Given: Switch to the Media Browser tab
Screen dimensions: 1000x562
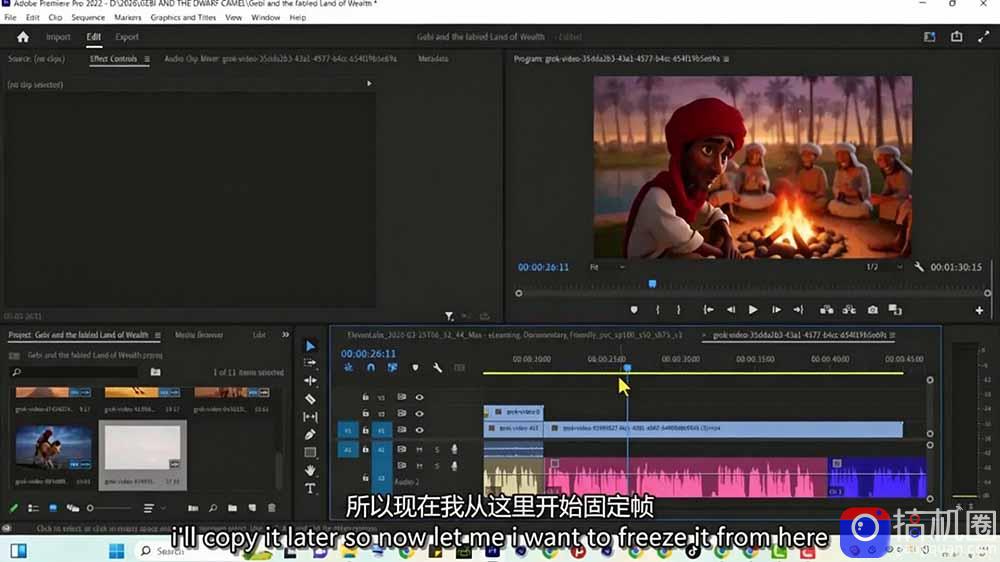Looking at the screenshot, I should pos(199,335).
